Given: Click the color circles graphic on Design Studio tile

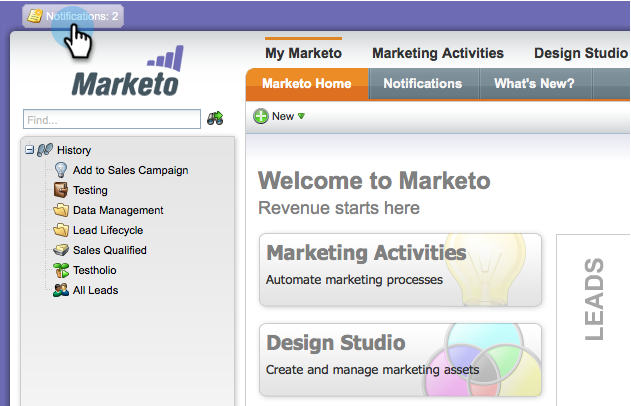Looking at the screenshot, I should pos(481,360).
